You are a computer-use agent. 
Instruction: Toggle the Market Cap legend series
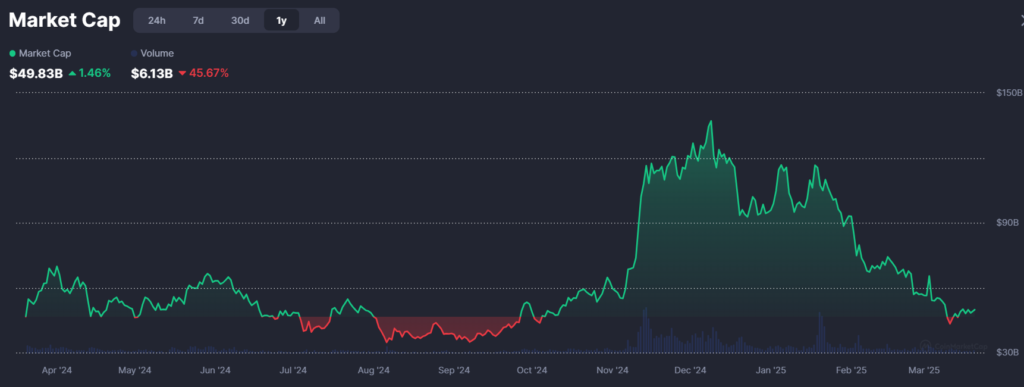click(x=40, y=54)
